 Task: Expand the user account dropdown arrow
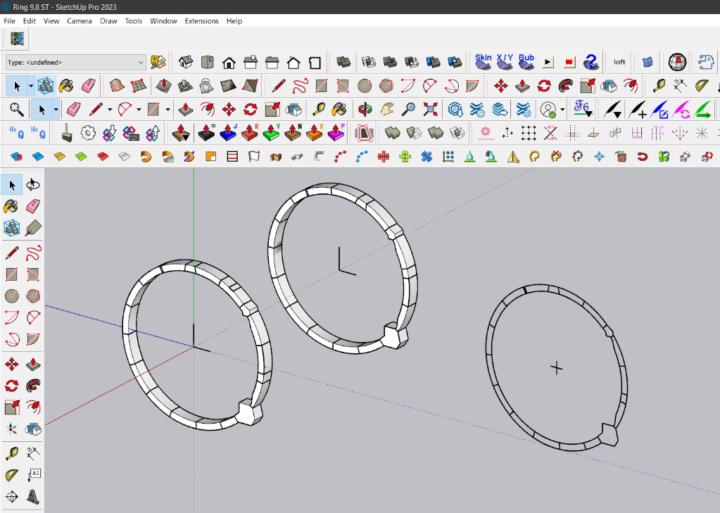pos(562,109)
